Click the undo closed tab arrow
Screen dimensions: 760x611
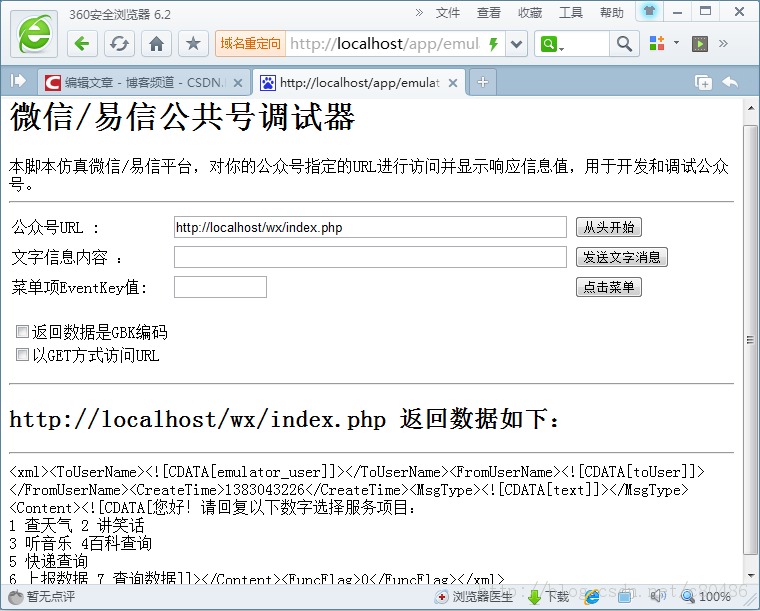(x=730, y=82)
